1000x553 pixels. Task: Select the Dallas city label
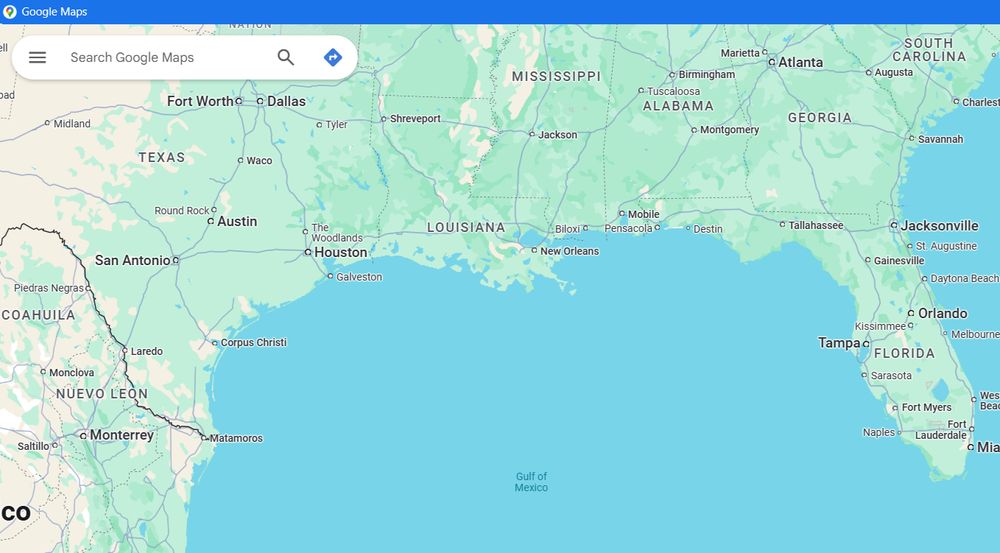click(286, 101)
